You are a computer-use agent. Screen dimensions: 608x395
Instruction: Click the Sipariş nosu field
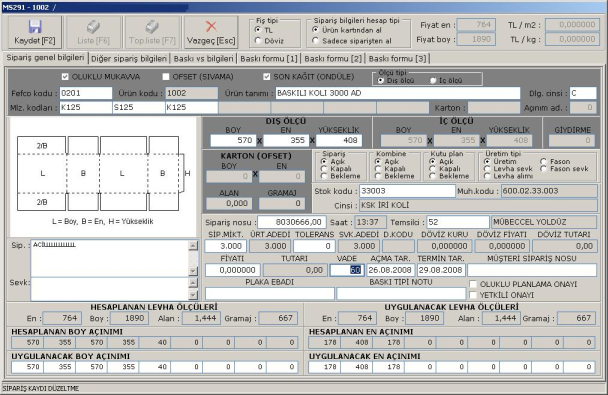click(292, 222)
